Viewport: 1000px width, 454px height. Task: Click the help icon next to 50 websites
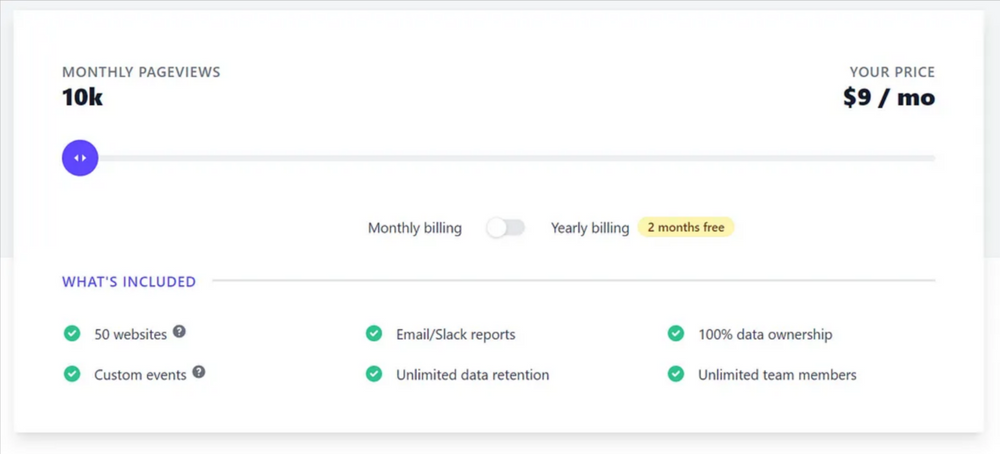(179, 332)
